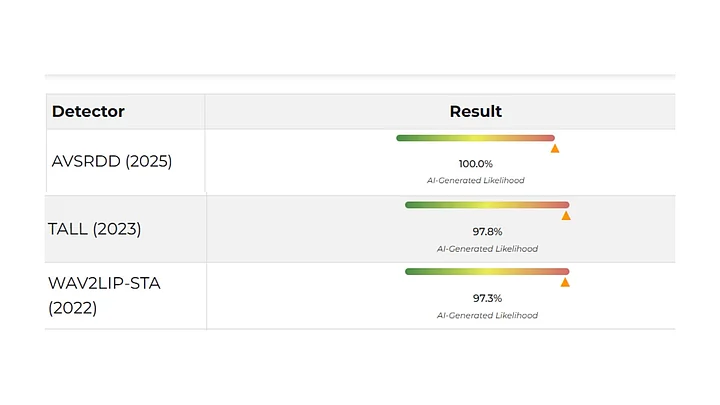The height and width of the screenshot is (405, 720).
Task: Click the 97.3% score value
Action: click(487, 298)
